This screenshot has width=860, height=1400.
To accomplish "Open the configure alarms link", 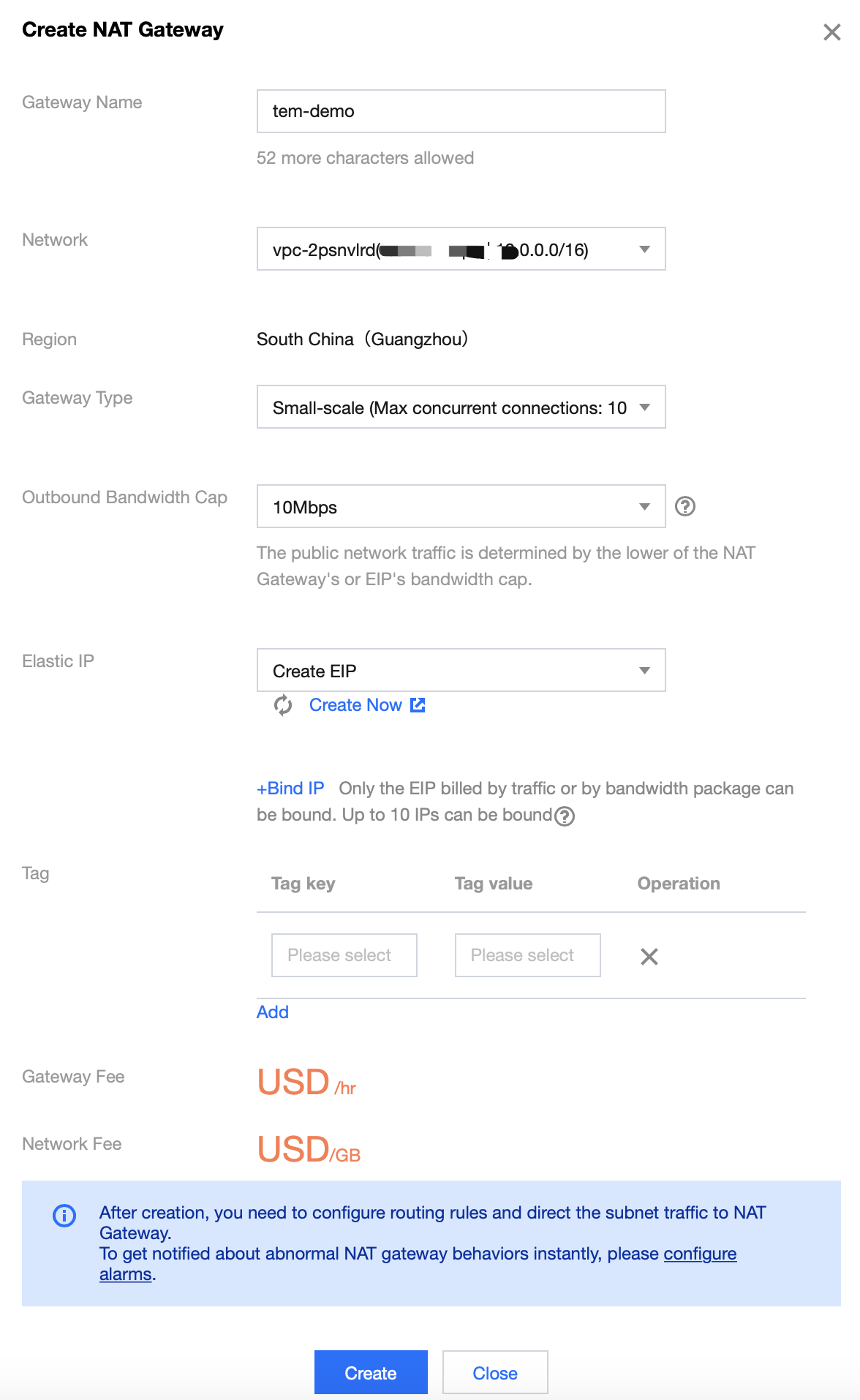I will (x=699, y=1254).
